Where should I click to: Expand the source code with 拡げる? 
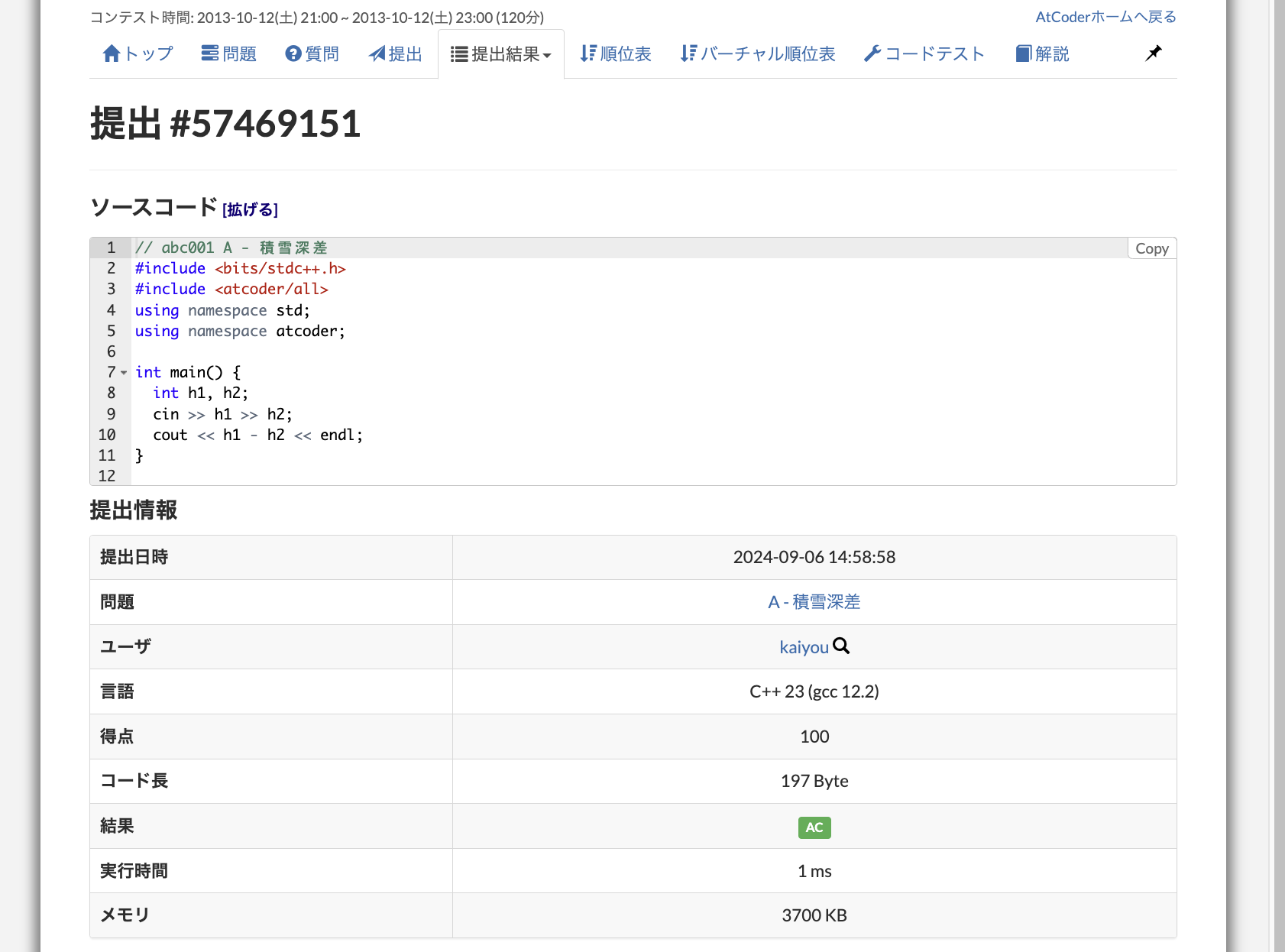249,209
